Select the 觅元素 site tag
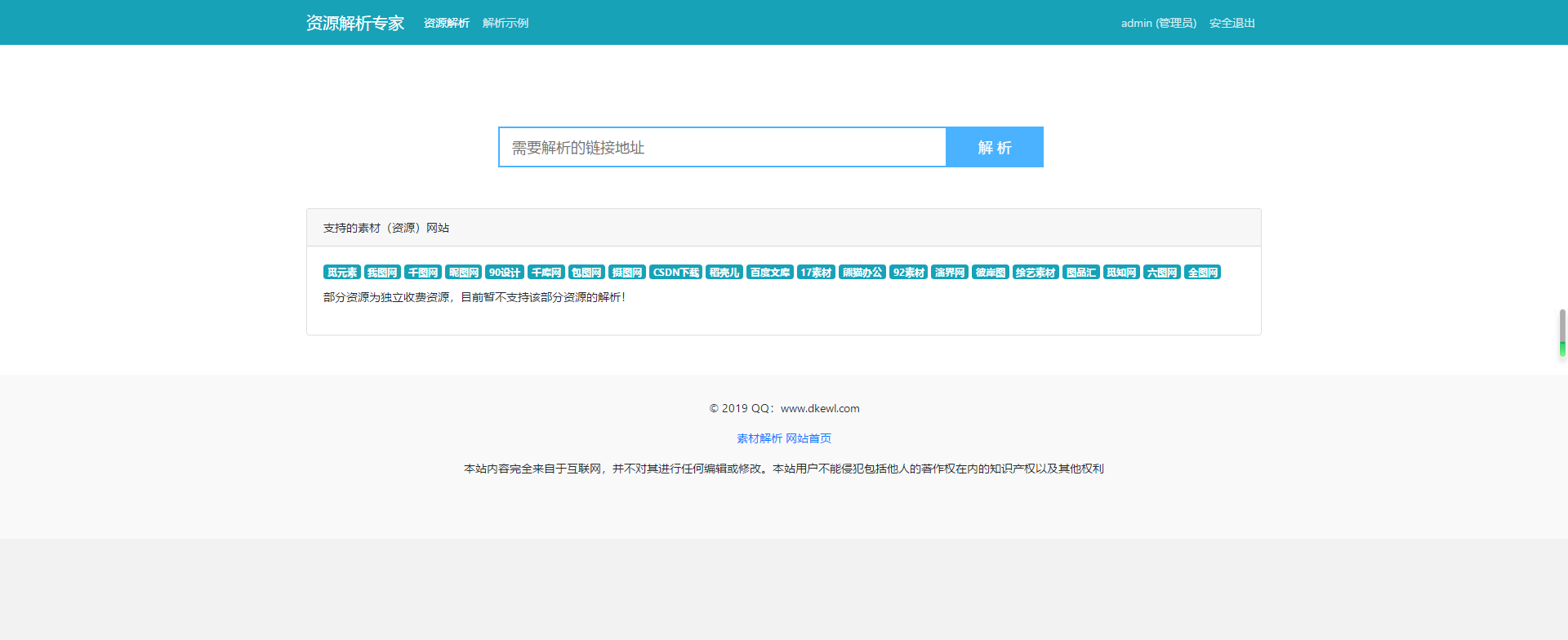 (x=341, y=273)
